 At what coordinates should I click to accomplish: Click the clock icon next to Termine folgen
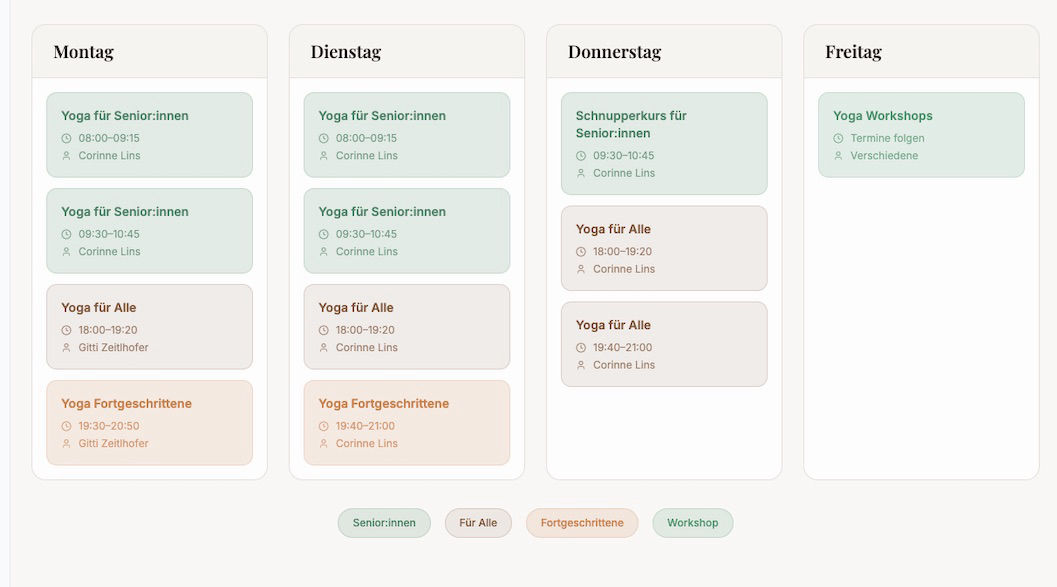838,138
